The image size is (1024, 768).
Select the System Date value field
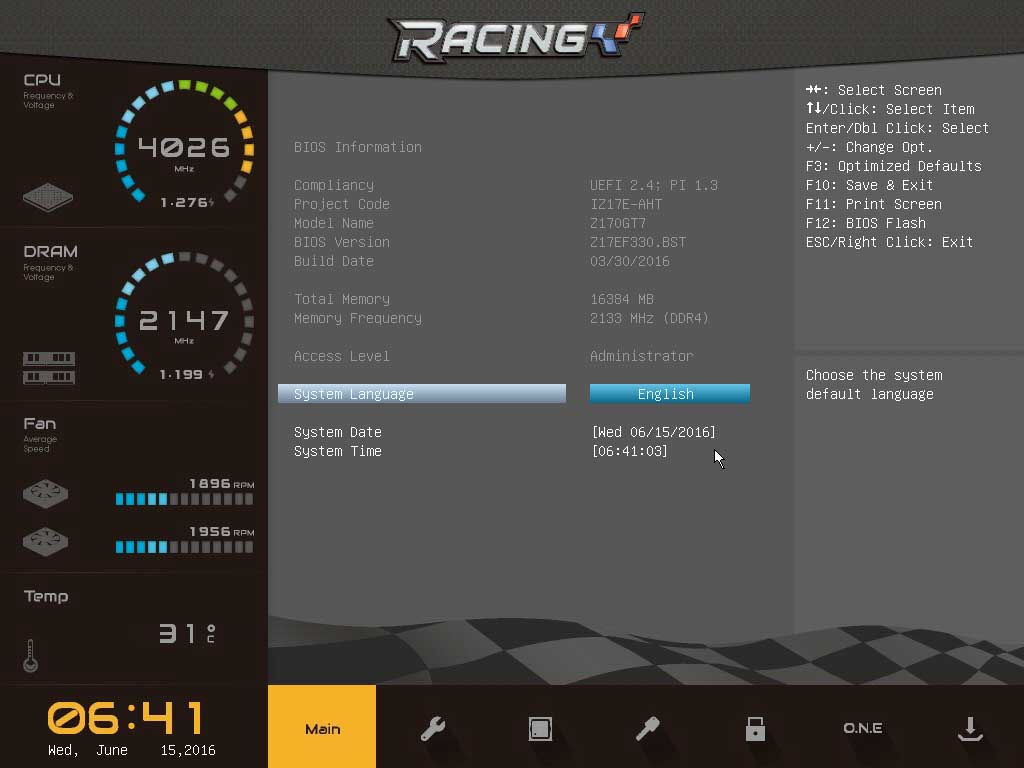pos(654,432)
